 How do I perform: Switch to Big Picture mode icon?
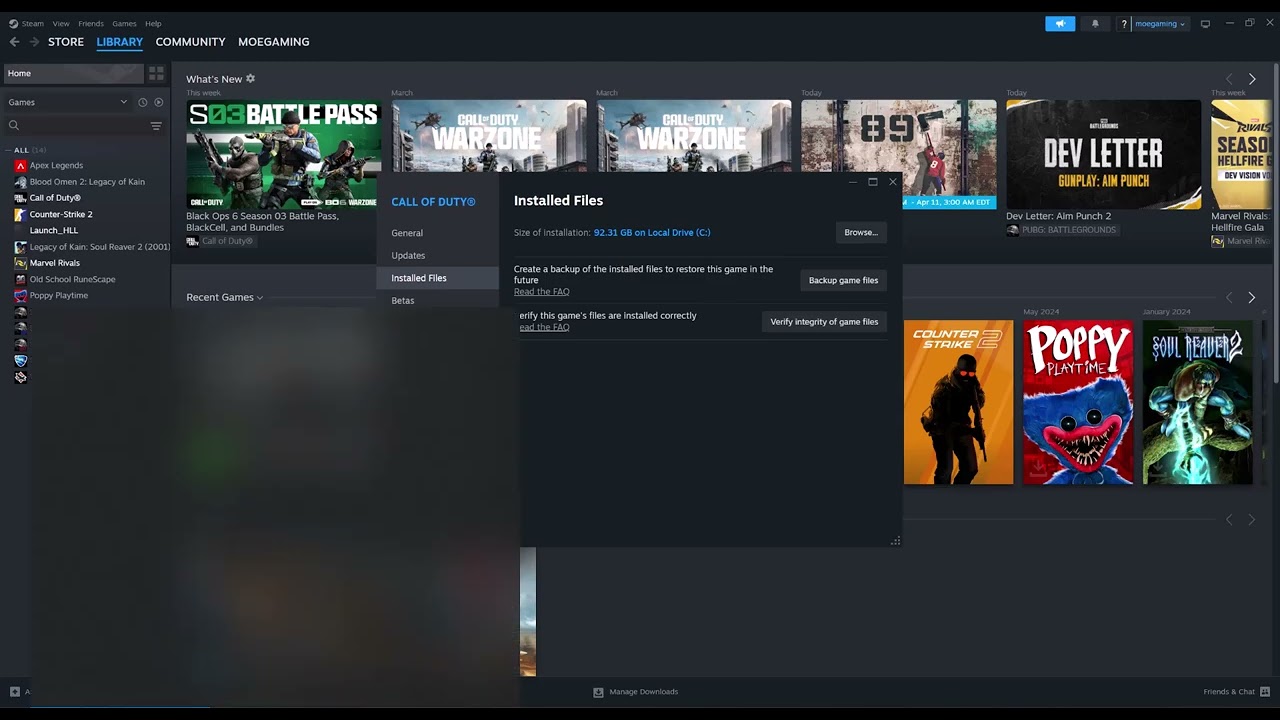pos(1205,24)
